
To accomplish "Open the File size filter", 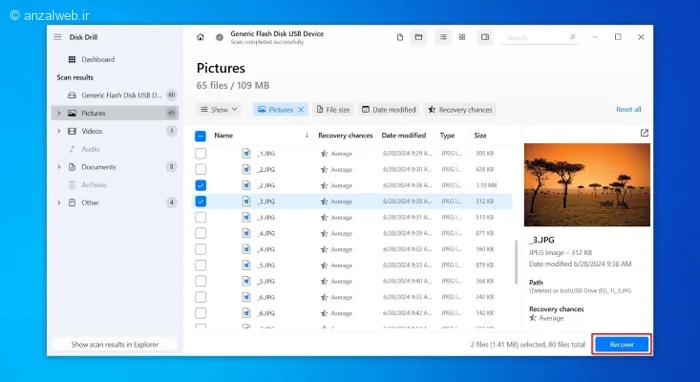I will (x=333, y=110).
